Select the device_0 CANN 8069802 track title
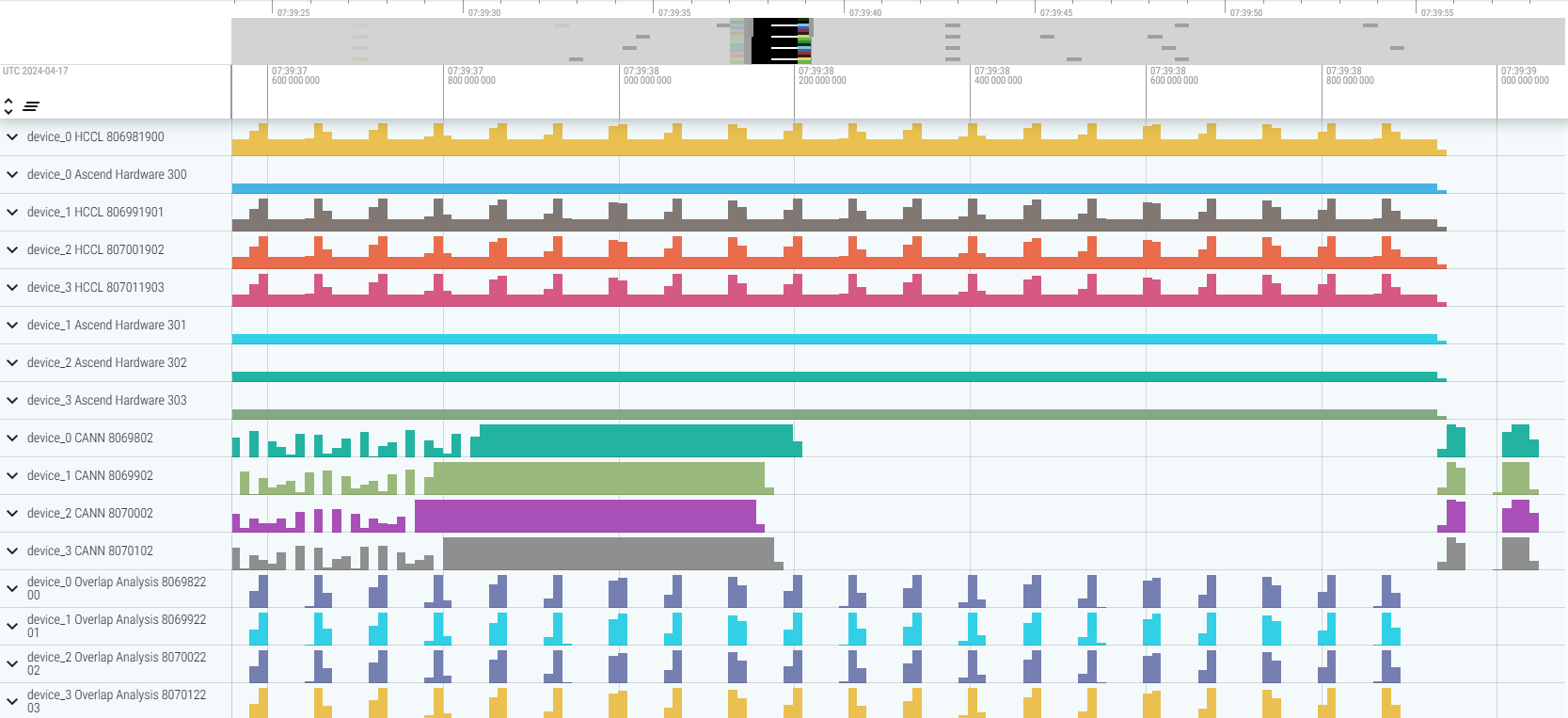This screenshot has width=1568, height=718. tap(90, 439)
